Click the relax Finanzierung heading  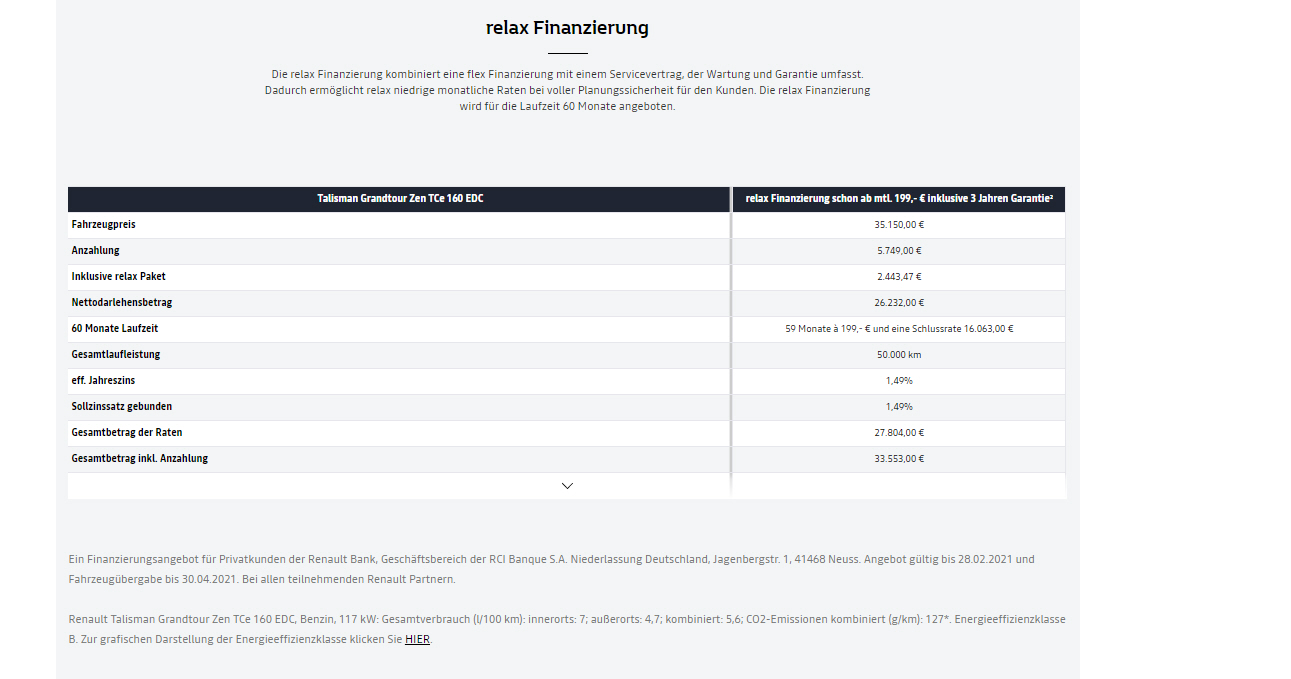tap(567, 28)
